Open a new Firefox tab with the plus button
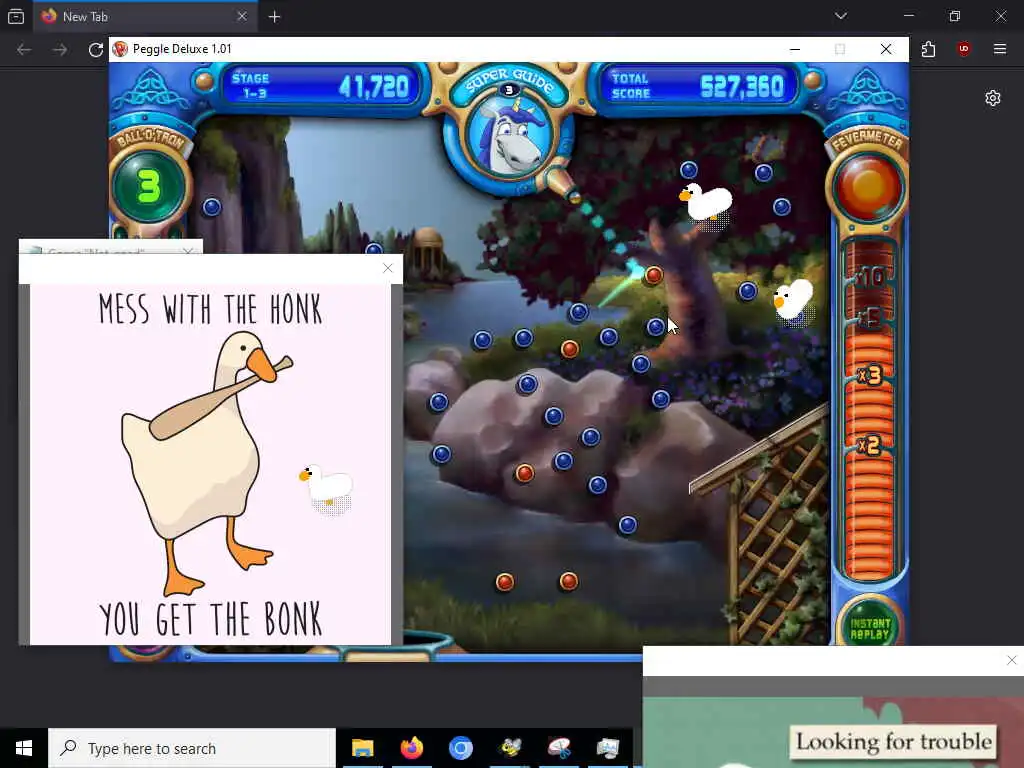Viewport: 1024px width, 768px height. 274,17
